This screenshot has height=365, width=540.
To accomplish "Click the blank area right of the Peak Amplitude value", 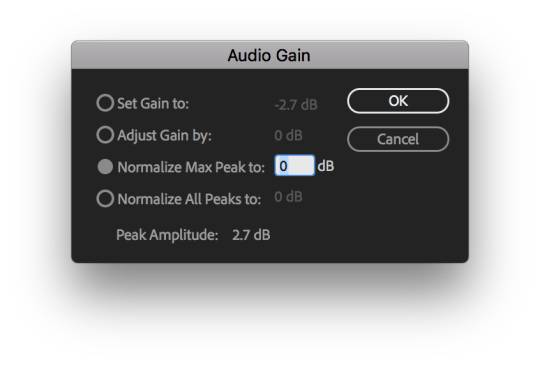I will tap(365, 235).
